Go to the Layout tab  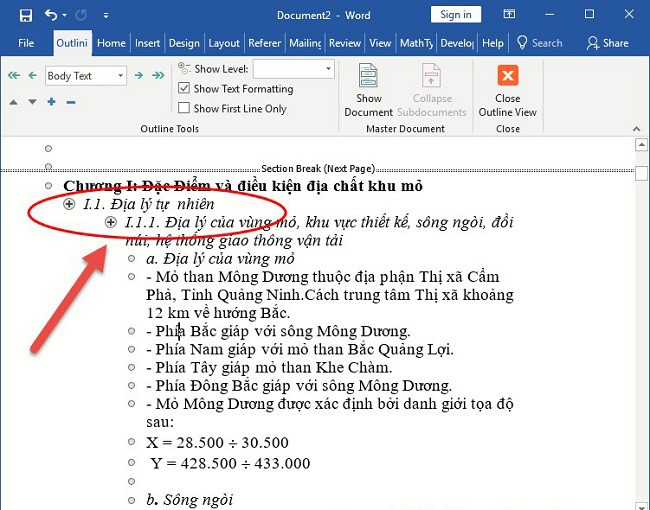(224, 43)
